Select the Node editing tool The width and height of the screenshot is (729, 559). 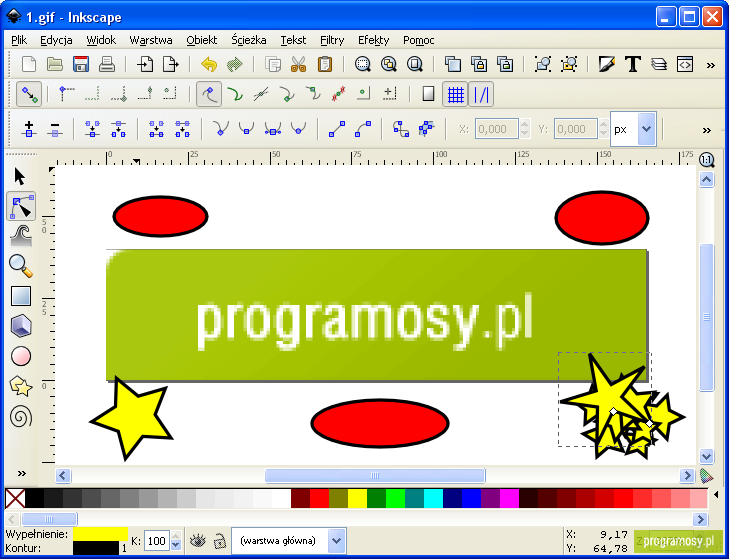click(x=21, y=206)
